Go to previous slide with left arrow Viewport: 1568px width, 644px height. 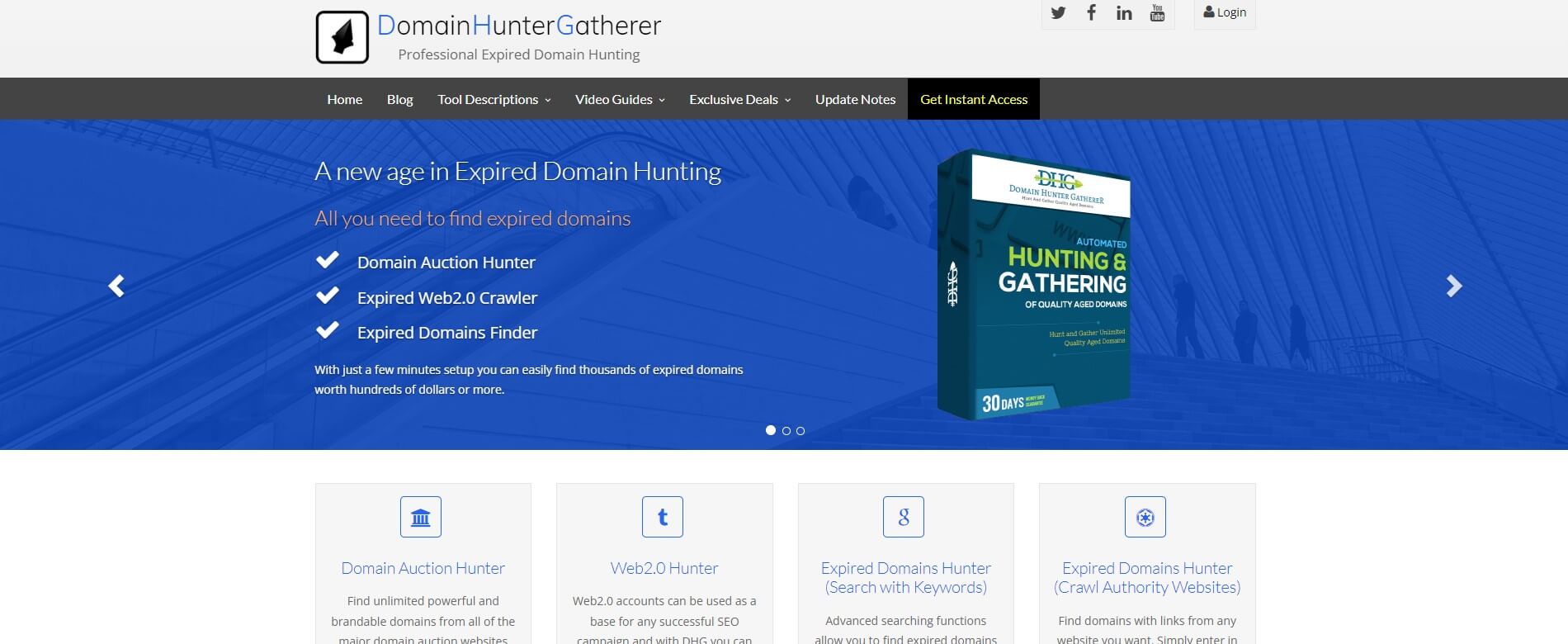[x=116, y=286]
